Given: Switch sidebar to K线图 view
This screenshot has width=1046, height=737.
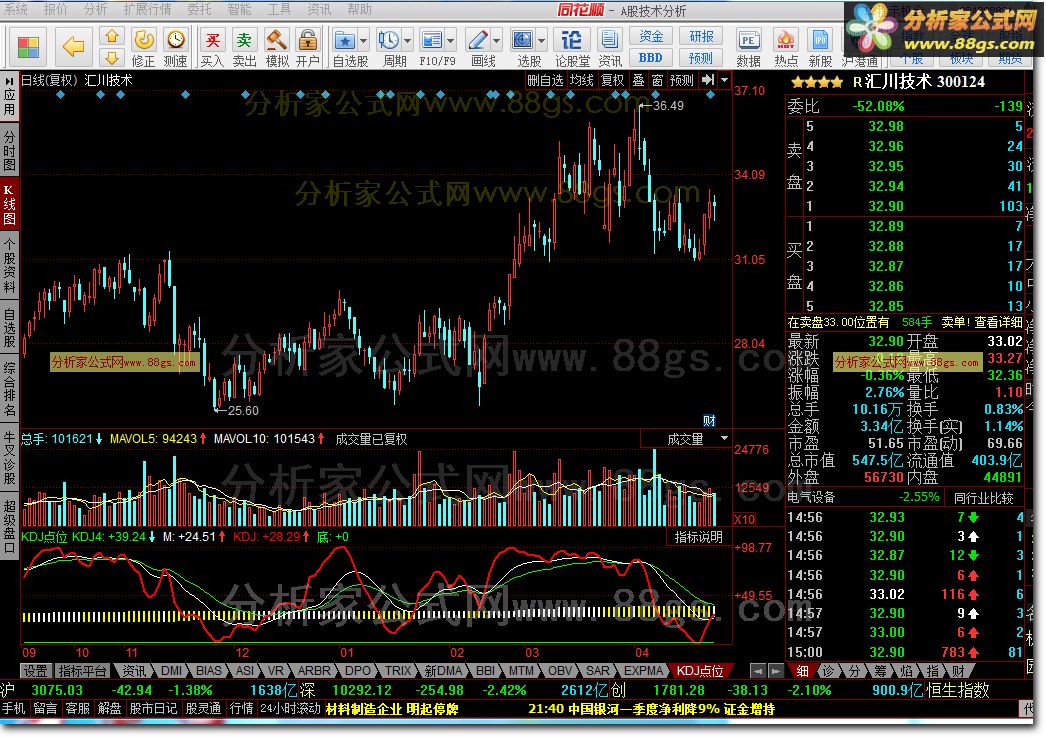Looking at the screenshot, I should coord(9,205).
